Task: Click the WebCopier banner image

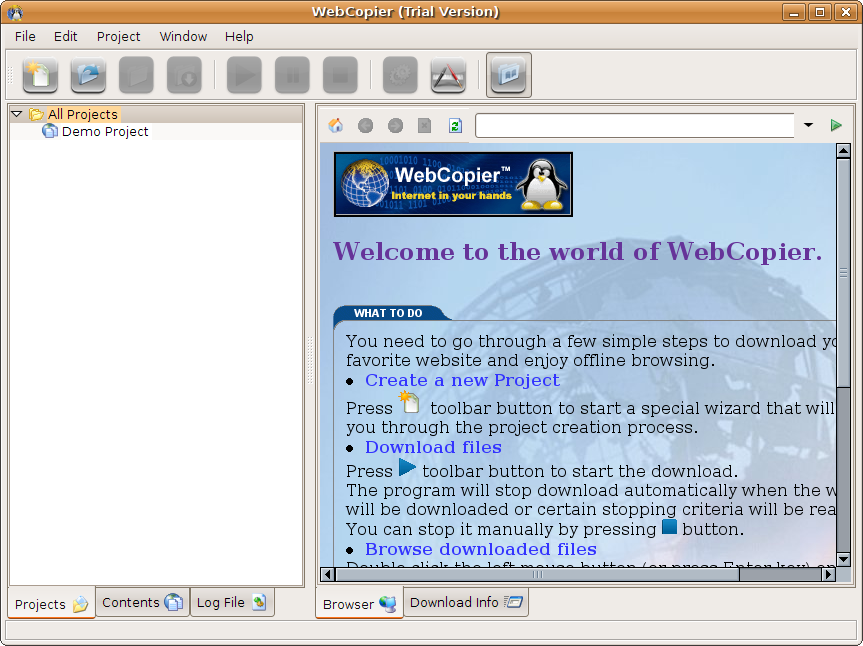Action: tap(453, 184)
